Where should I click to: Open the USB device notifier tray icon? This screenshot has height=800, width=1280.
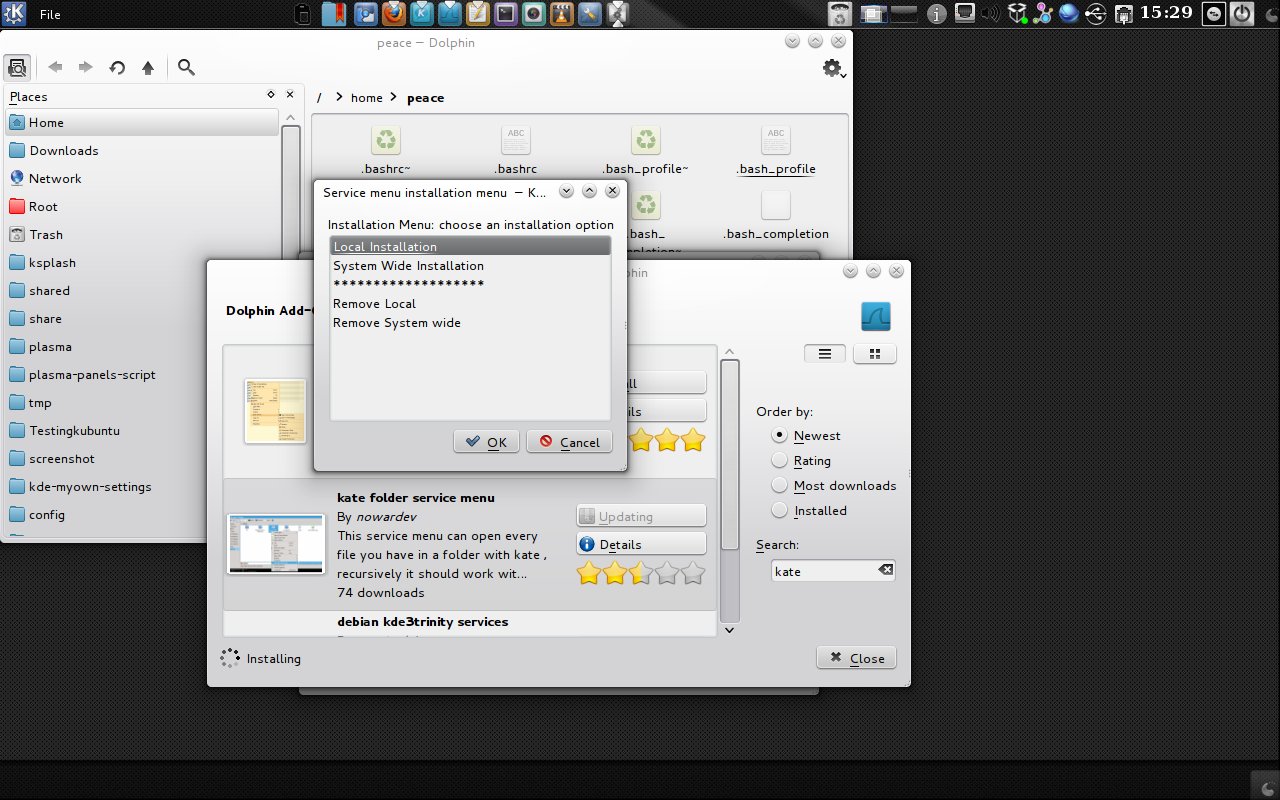(1095, 14)
